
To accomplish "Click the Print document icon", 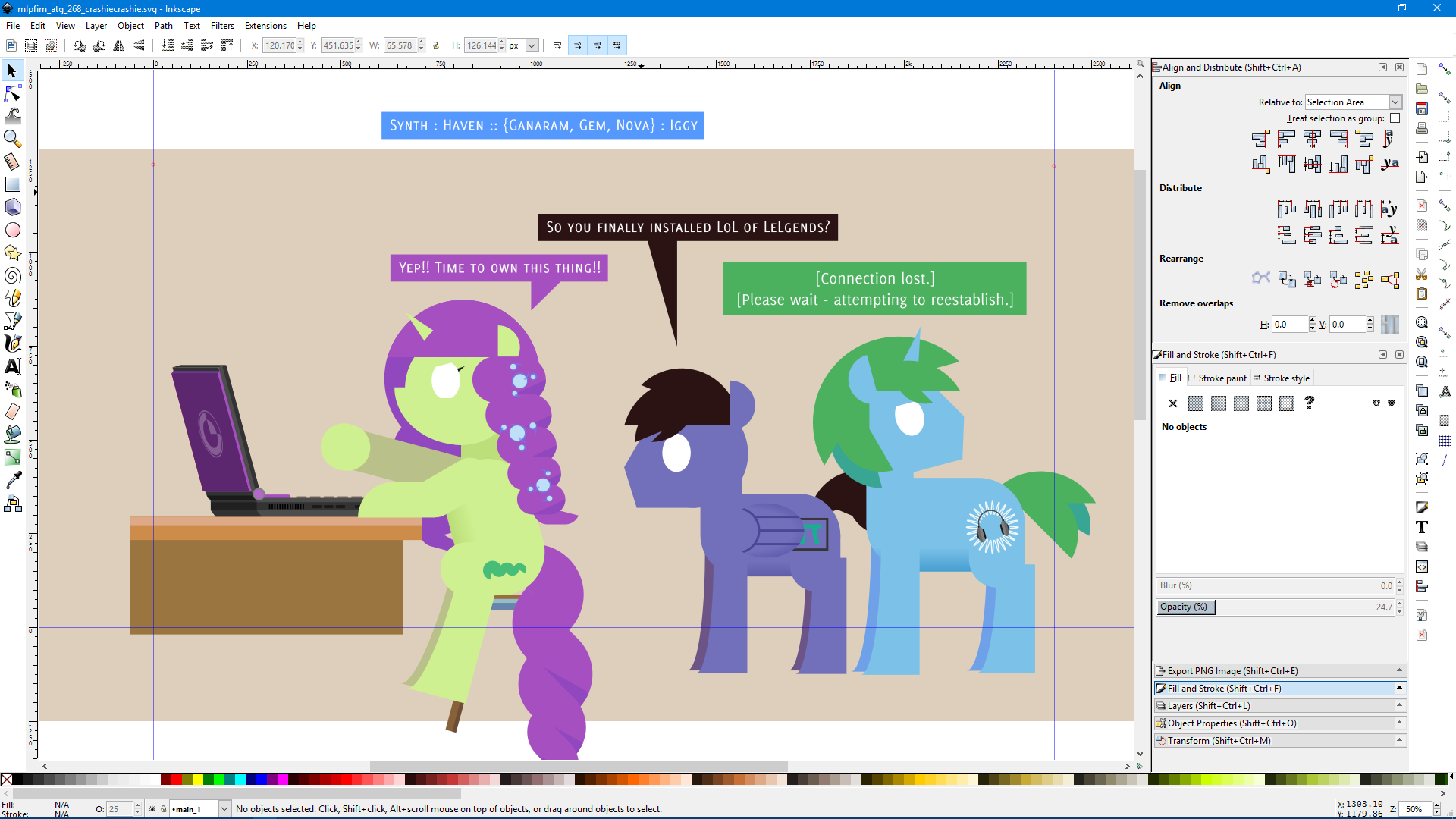I will tap(1422, 128).
